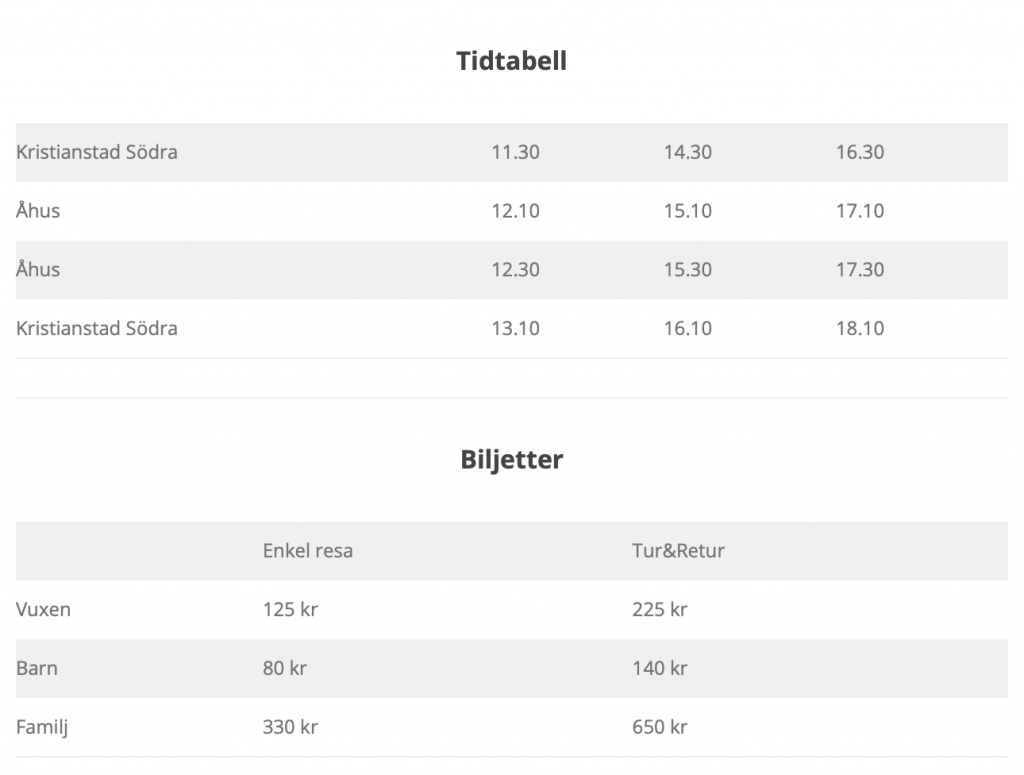Click the 18.10 final arrival time
Viewport: 1024px width, 775px height.
860,328
